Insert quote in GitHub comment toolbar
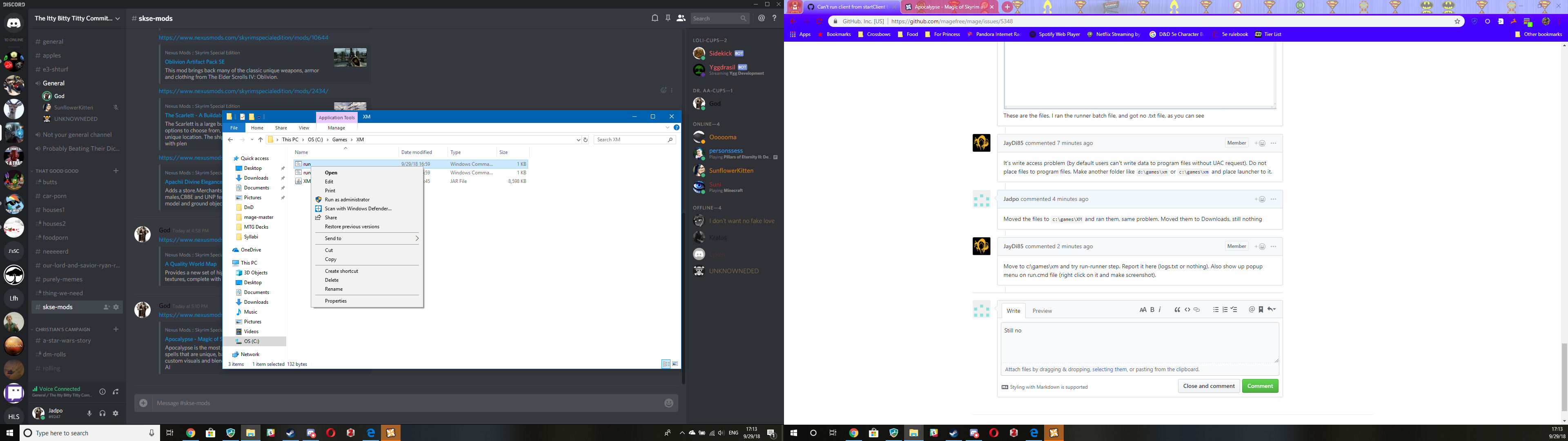This screenshot has width=1568, height=441. click(x=1177, y=310)
